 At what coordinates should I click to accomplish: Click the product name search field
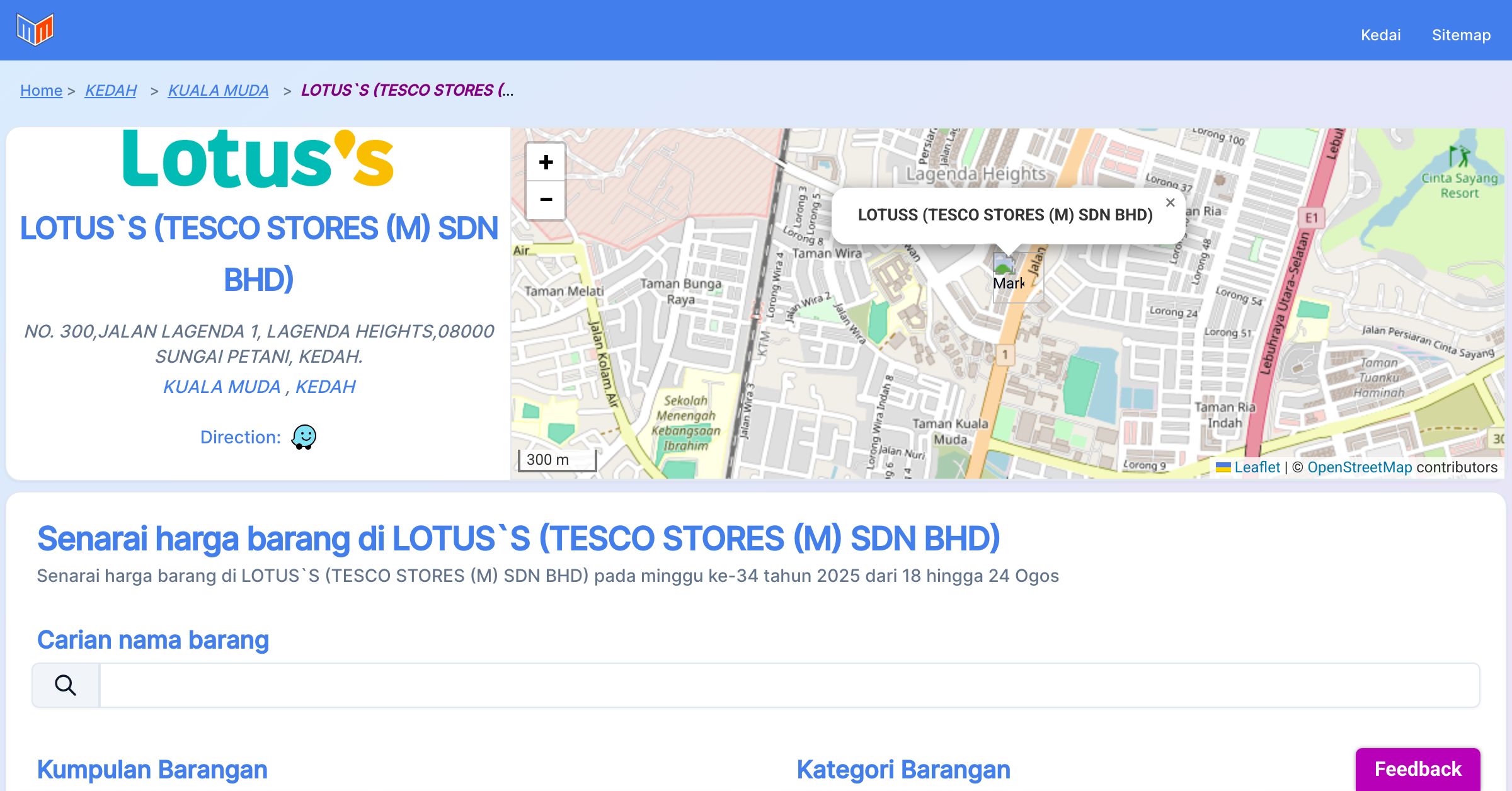[x=789, y=685]
